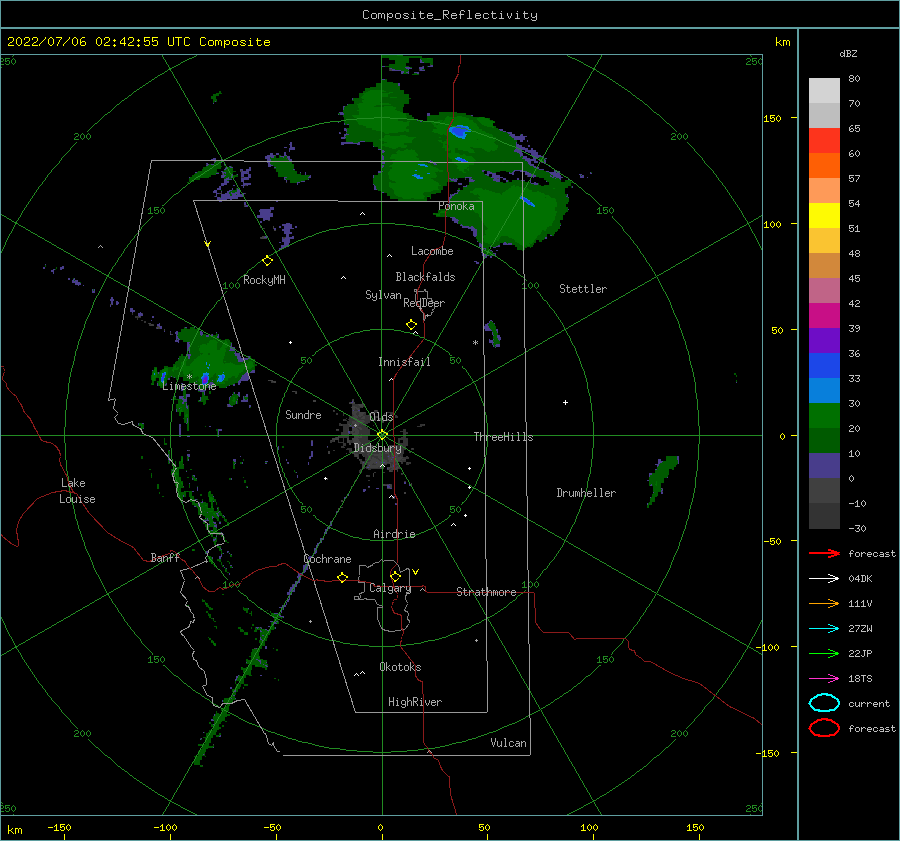Click the Ponoka city label
The height and width of the screenshot is (841, 900).
(x=456, y=206)
